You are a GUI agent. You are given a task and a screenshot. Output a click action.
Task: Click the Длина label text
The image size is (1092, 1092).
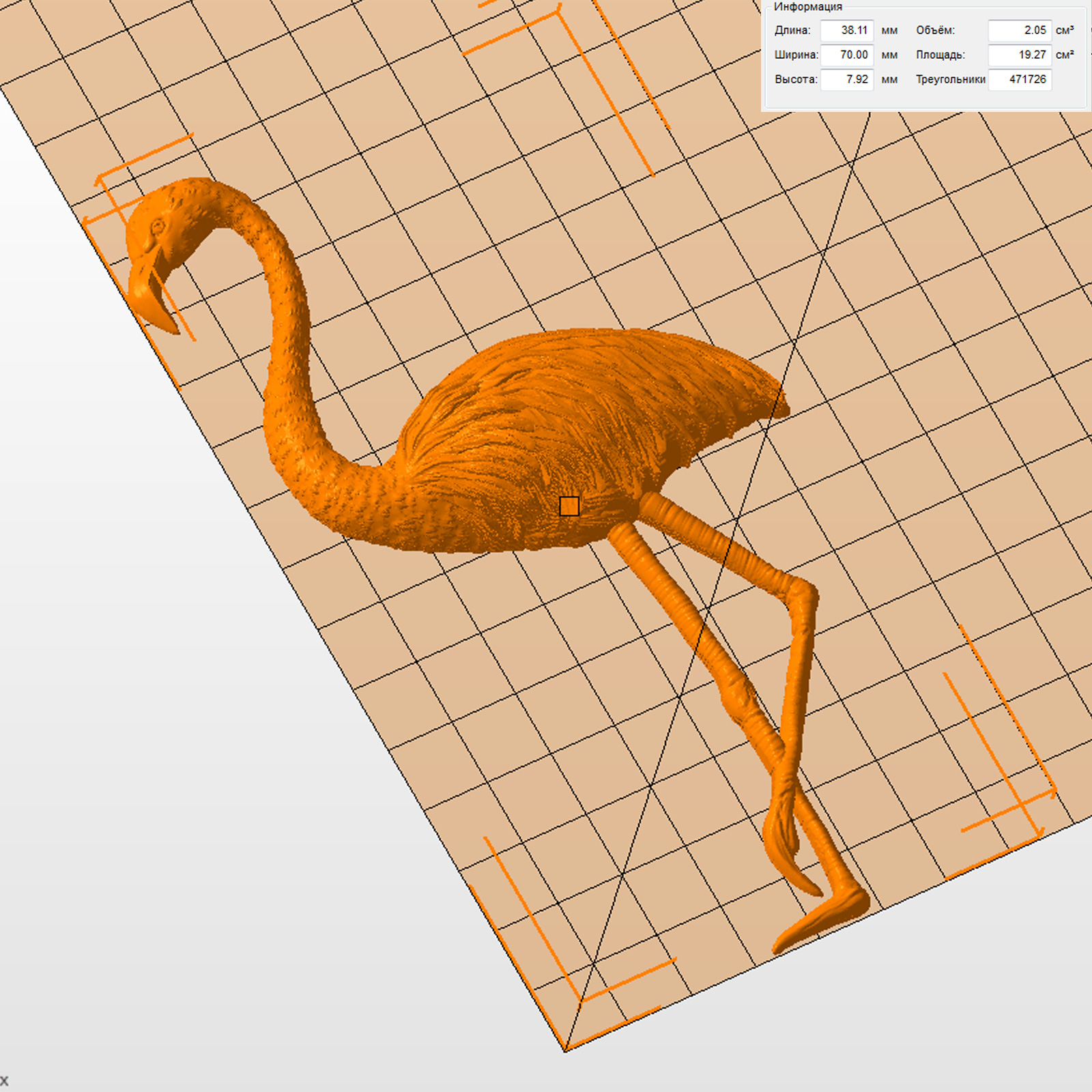pos(792,31)
